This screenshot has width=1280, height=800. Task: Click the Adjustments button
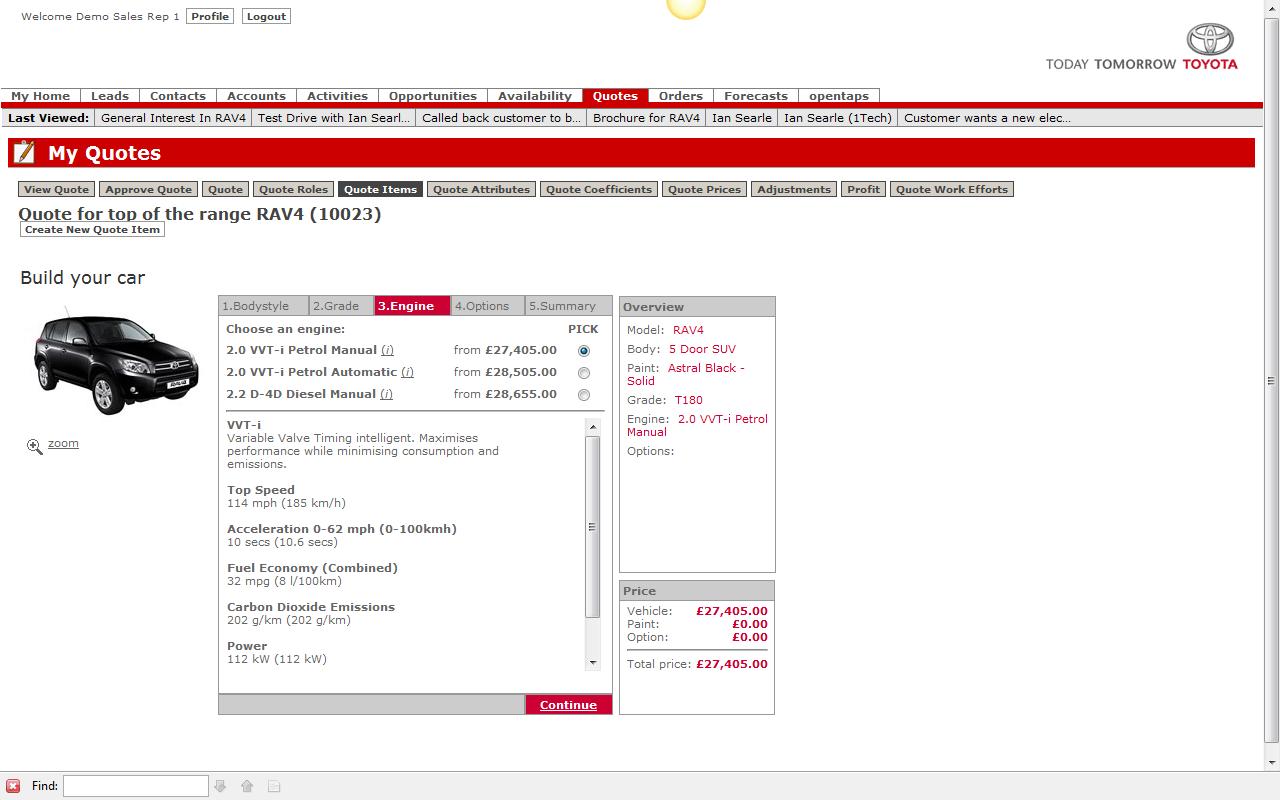click(x=794, y=189)
